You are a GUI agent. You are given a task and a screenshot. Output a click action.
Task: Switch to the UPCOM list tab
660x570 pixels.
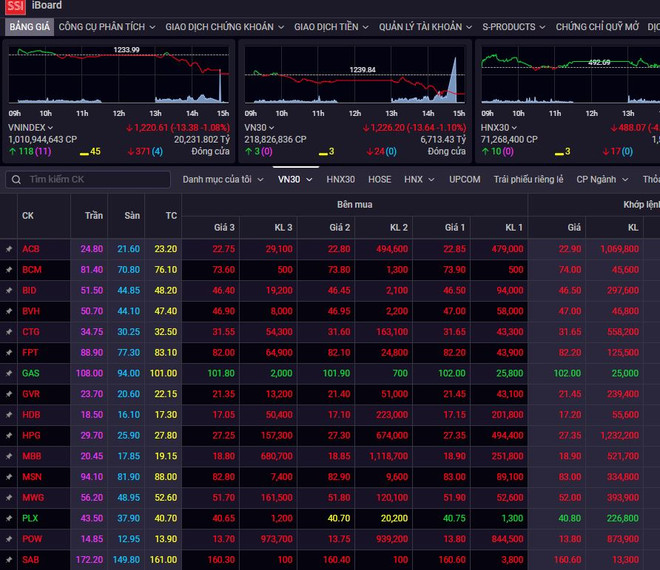pyautogui.click(x=465, y=180)
